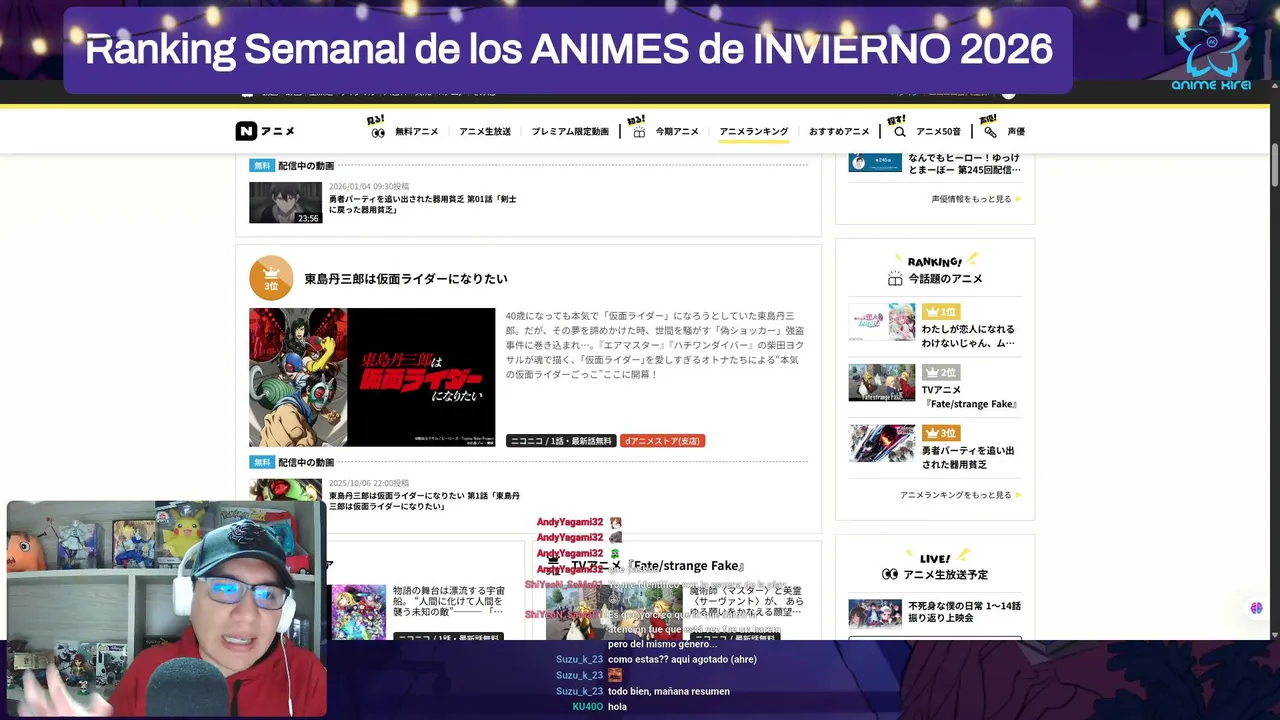This screenshot has width=1280, height=720.
Task: Open title 東島丹三郎は仮面ライダーになりたい
Action: click(x=406, y=279)
